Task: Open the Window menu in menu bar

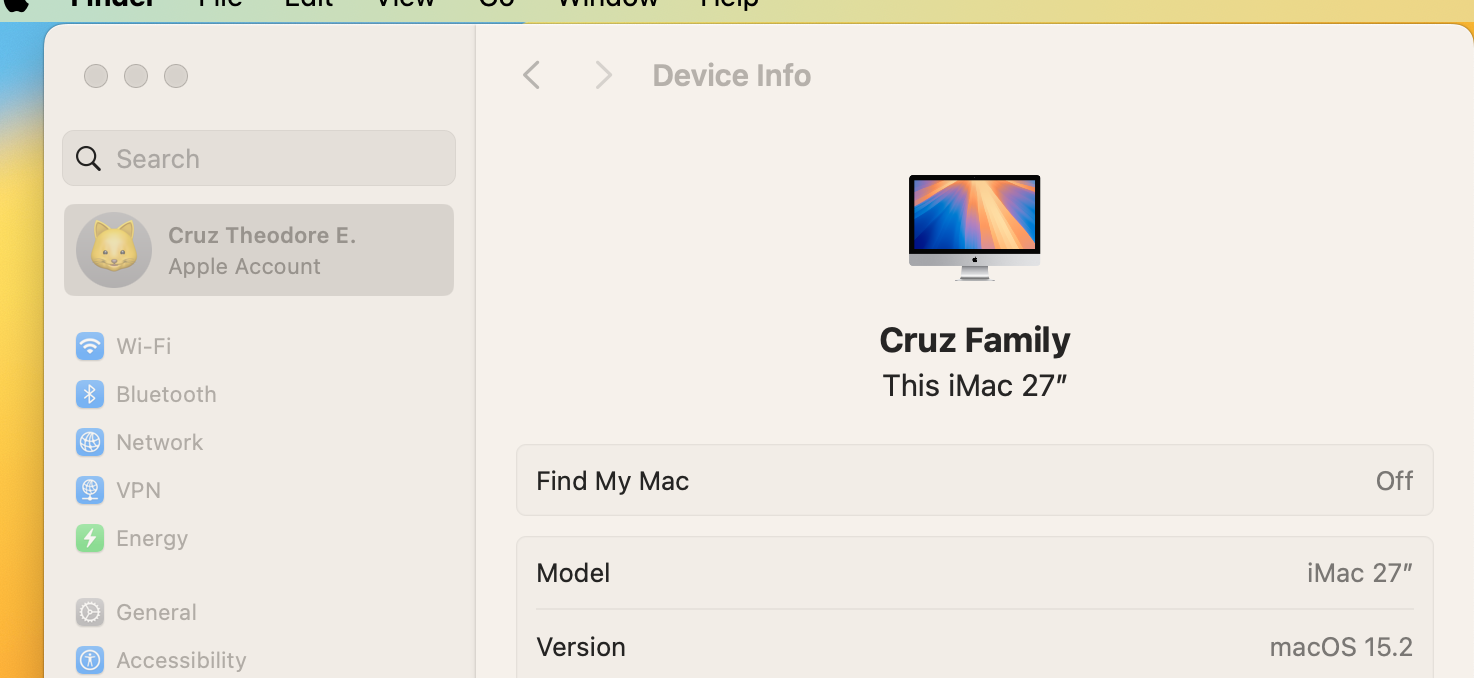Action: (608, 3)
